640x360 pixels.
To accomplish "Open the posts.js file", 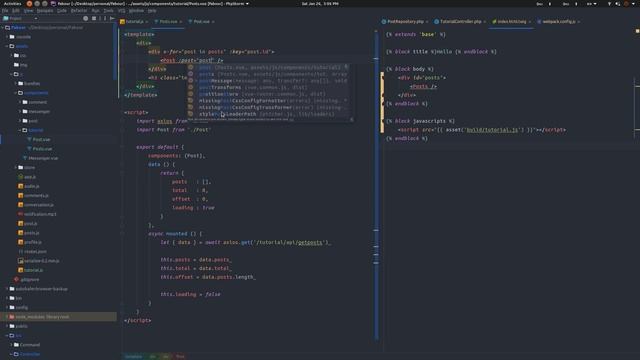I will (x=31, y=233).
